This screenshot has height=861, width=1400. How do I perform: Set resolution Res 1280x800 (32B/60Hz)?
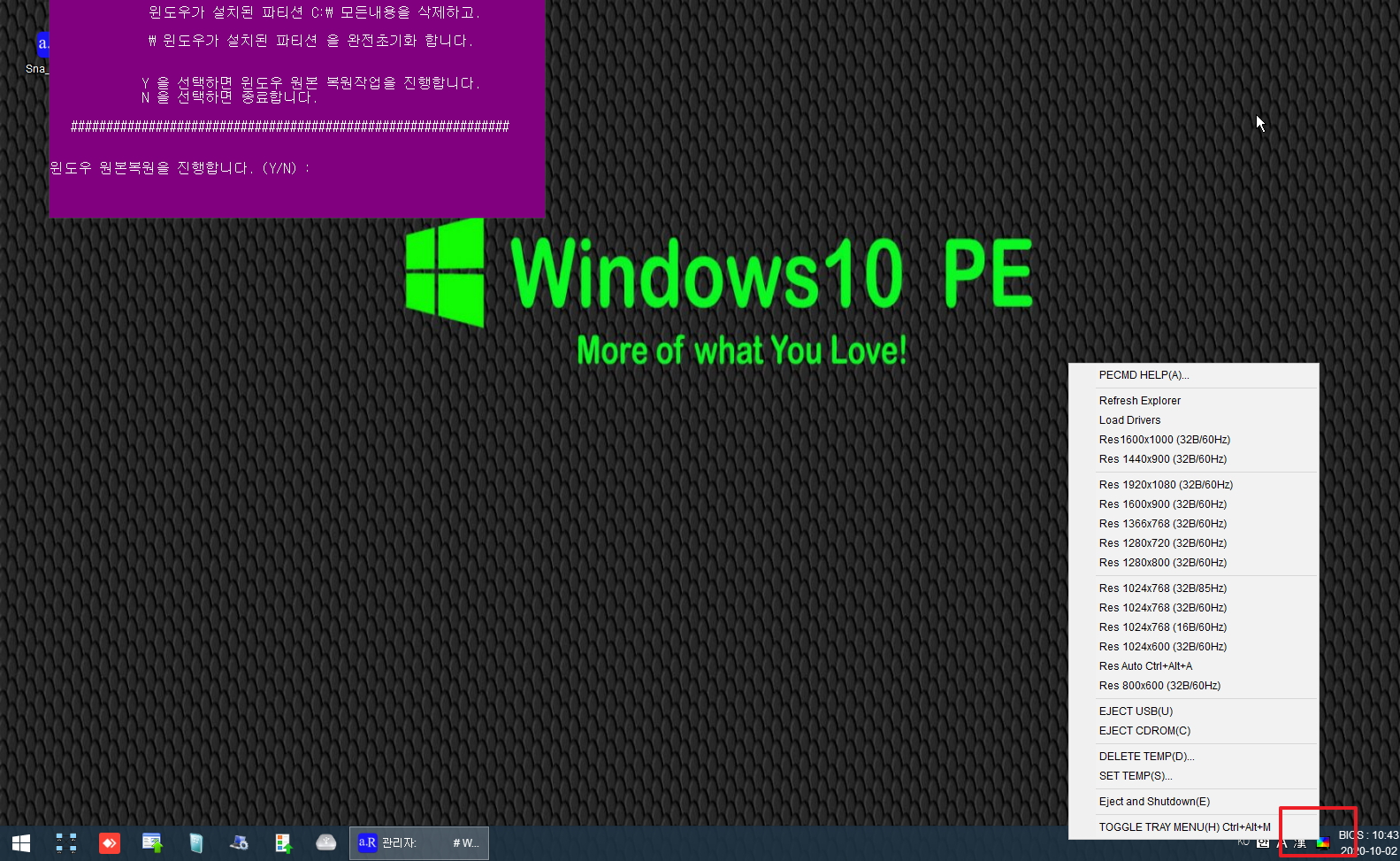click(1194, 563)
